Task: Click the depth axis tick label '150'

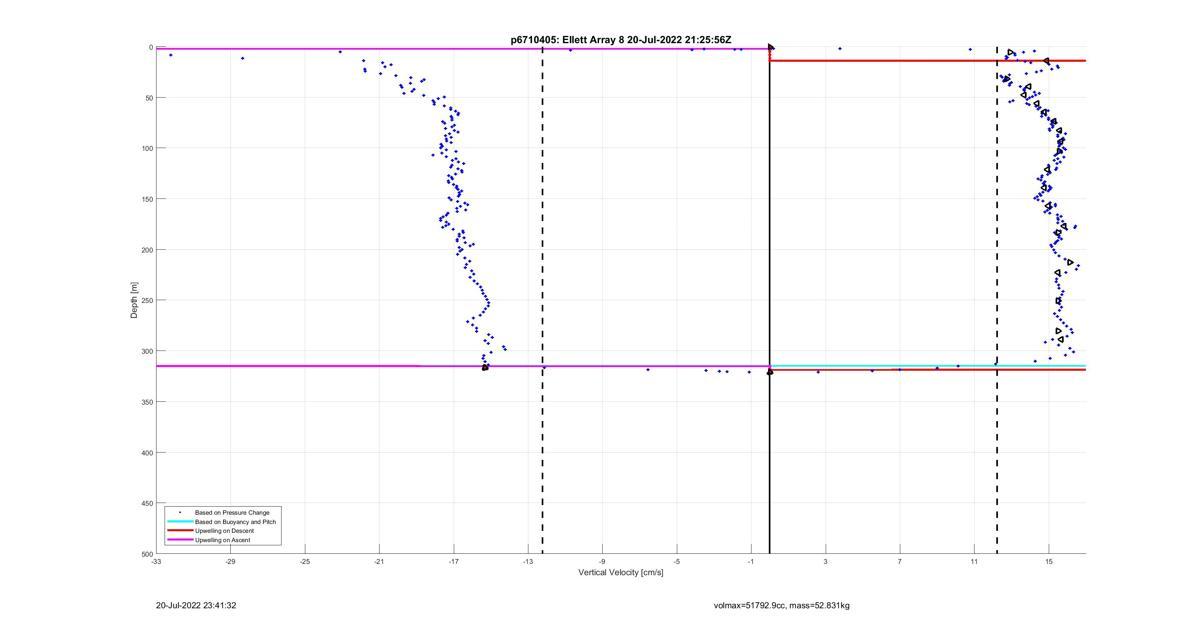Action: point(147,199)
